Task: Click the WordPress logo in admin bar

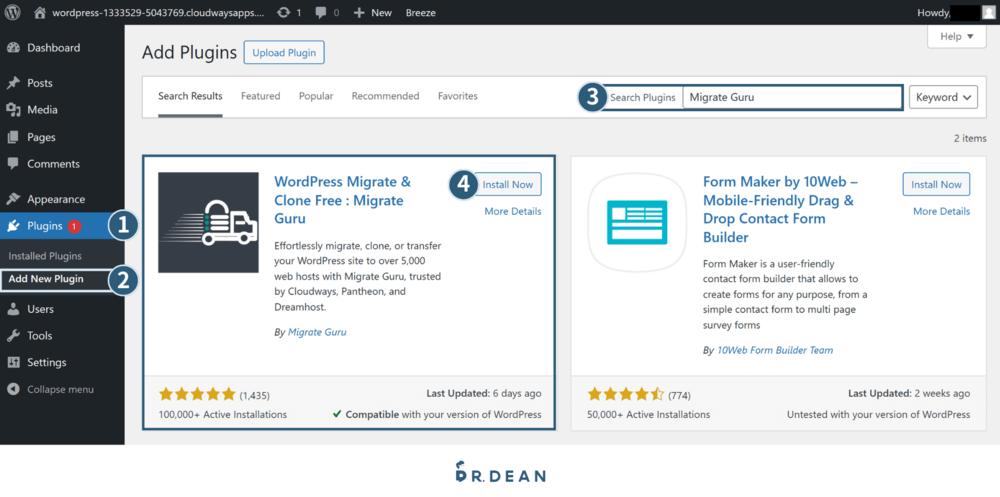Action: (13, 12)
